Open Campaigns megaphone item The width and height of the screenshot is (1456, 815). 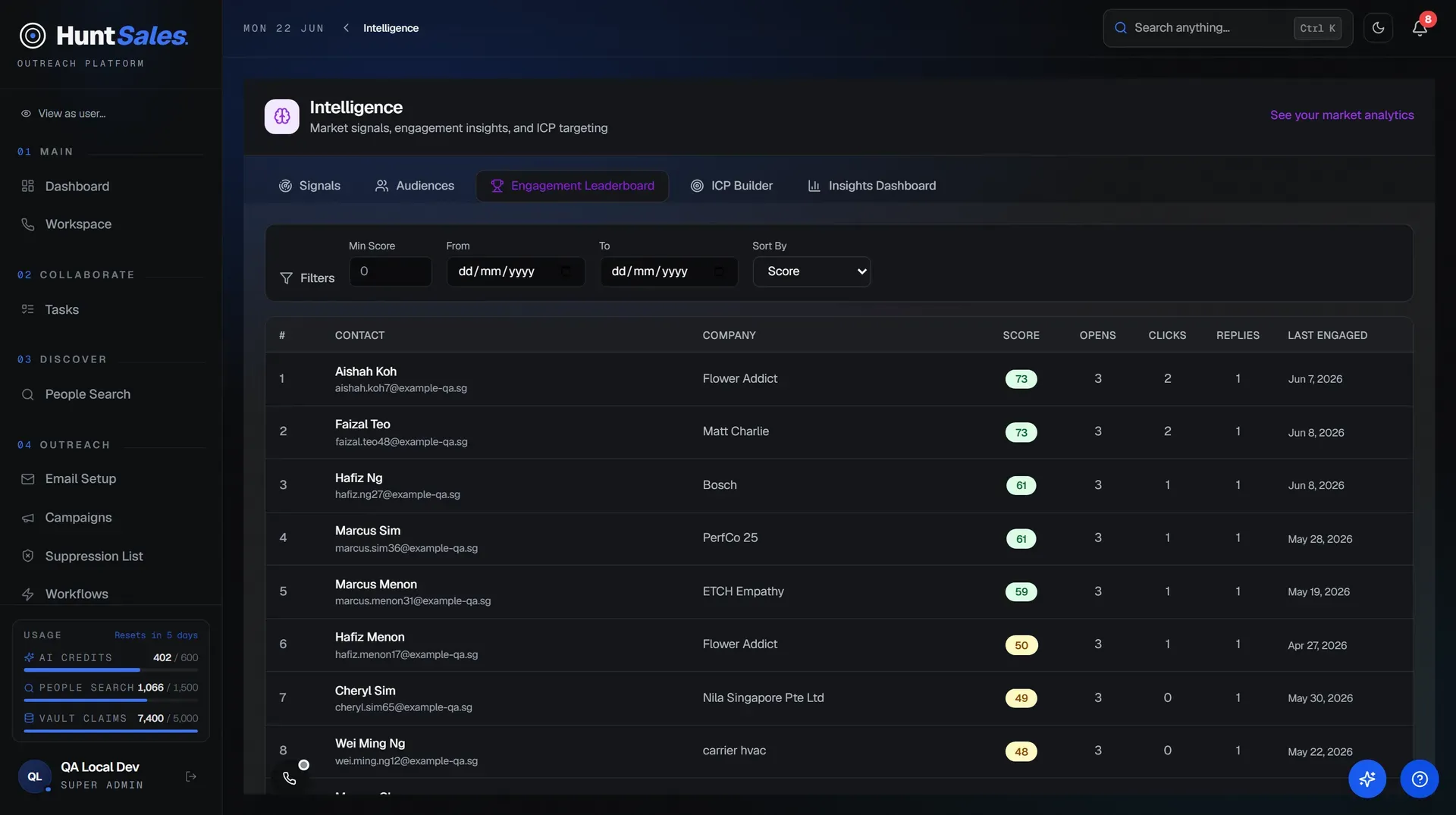78,518
